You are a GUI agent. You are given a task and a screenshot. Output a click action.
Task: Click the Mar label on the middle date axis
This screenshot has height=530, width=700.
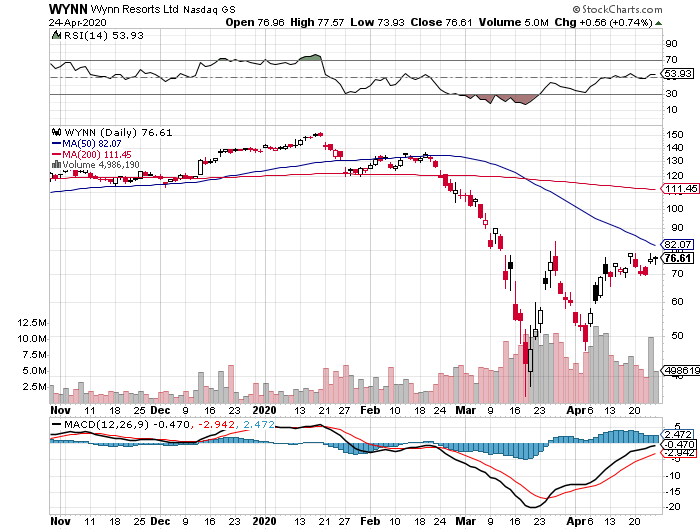[x=466, y=410]
